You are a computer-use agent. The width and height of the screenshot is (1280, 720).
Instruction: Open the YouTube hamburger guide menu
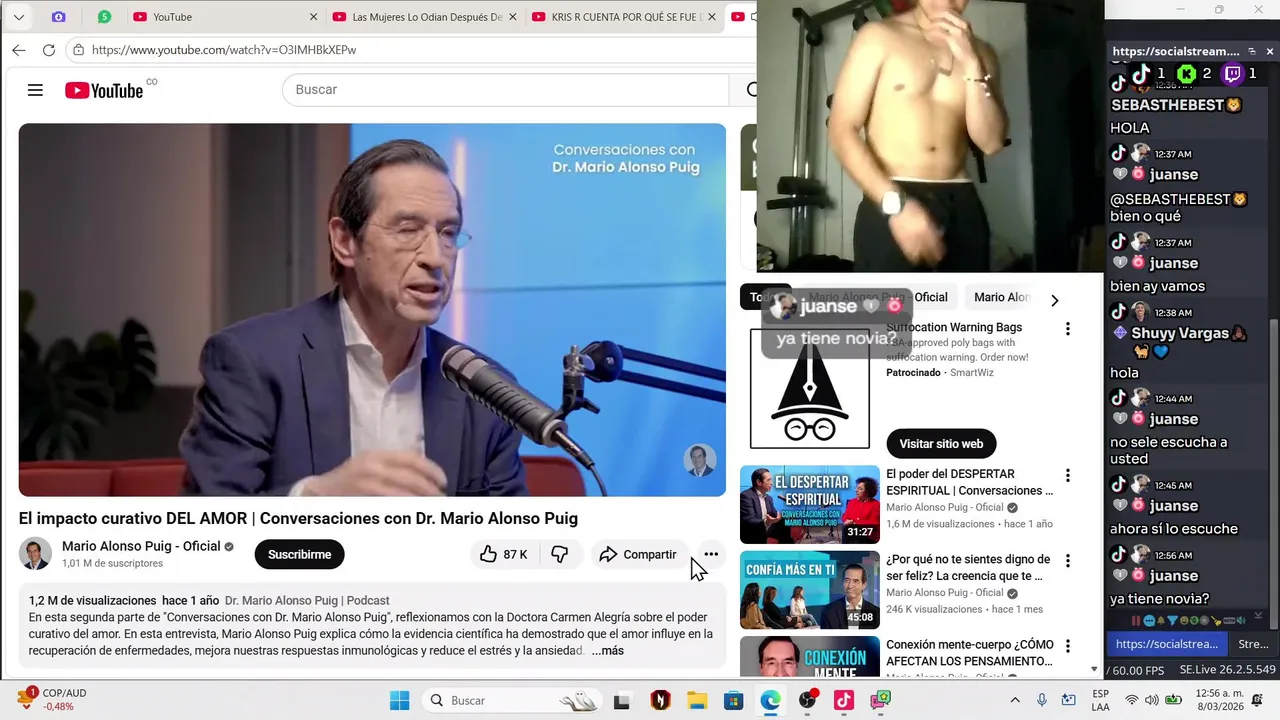pos(35,90)
